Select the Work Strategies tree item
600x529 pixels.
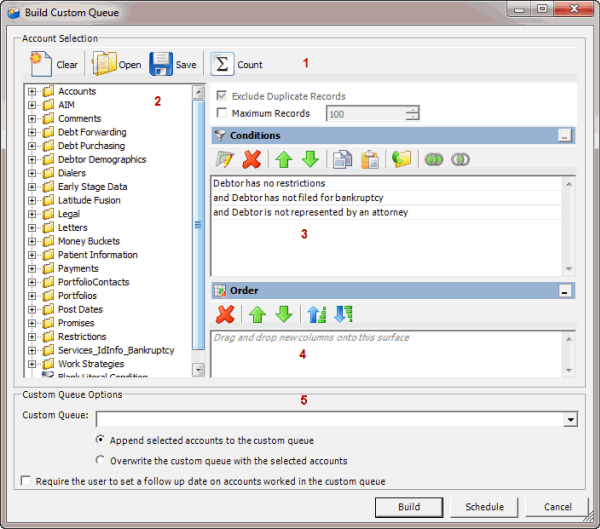click(x=91, y=364)
